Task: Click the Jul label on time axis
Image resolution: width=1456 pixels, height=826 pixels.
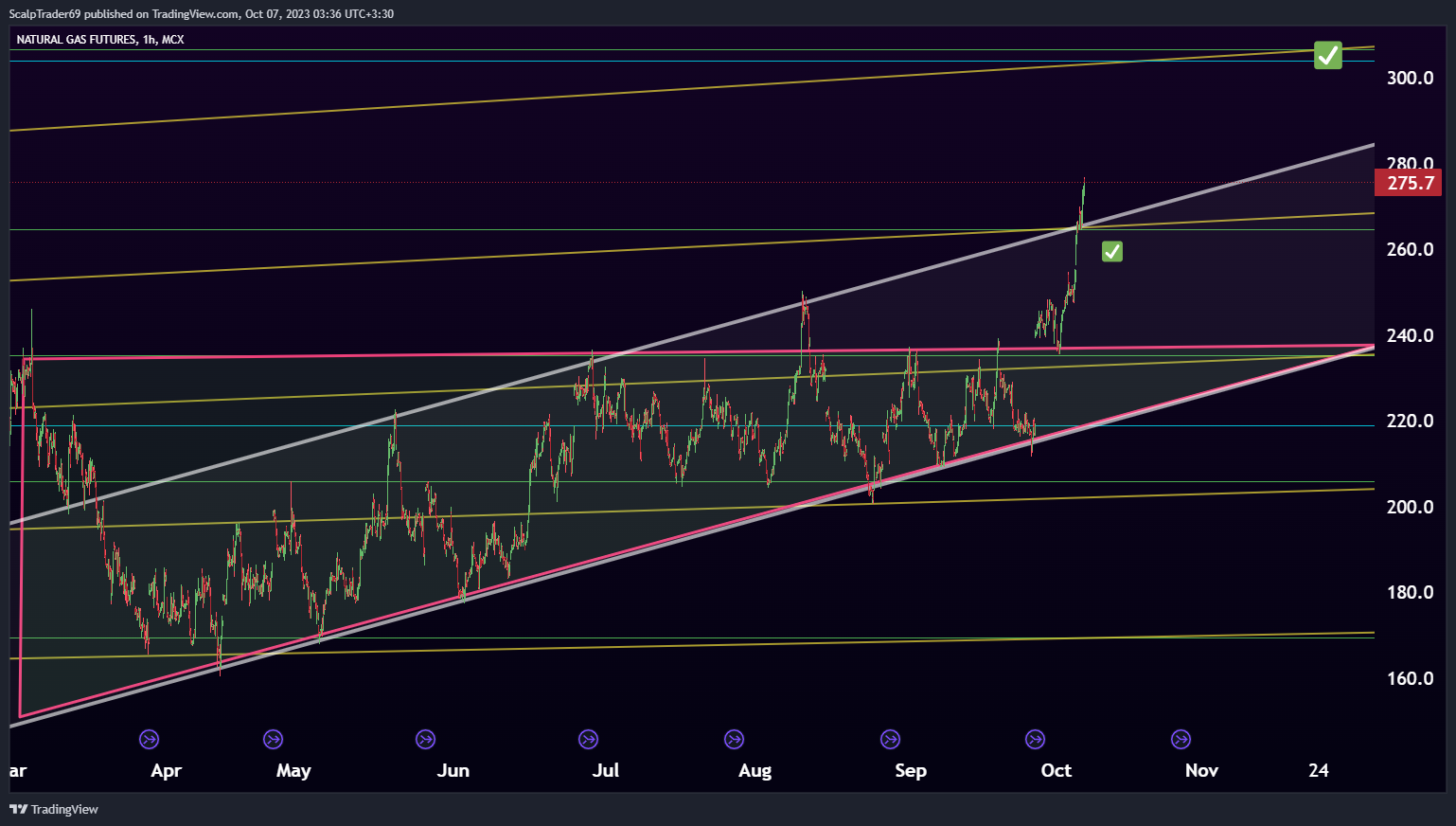Action: pos(606,771)
